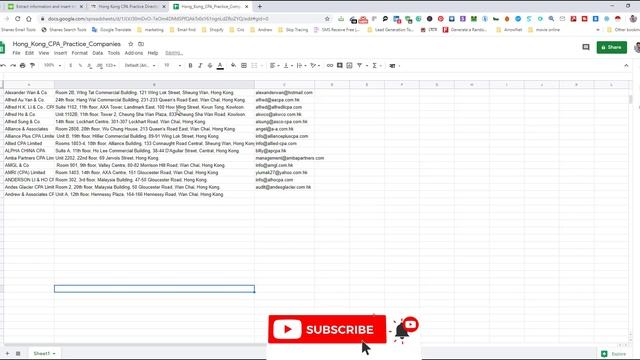Click the green Share button
Image resolution: width=640 pixels, height=360 pixels.
(611, 47)
